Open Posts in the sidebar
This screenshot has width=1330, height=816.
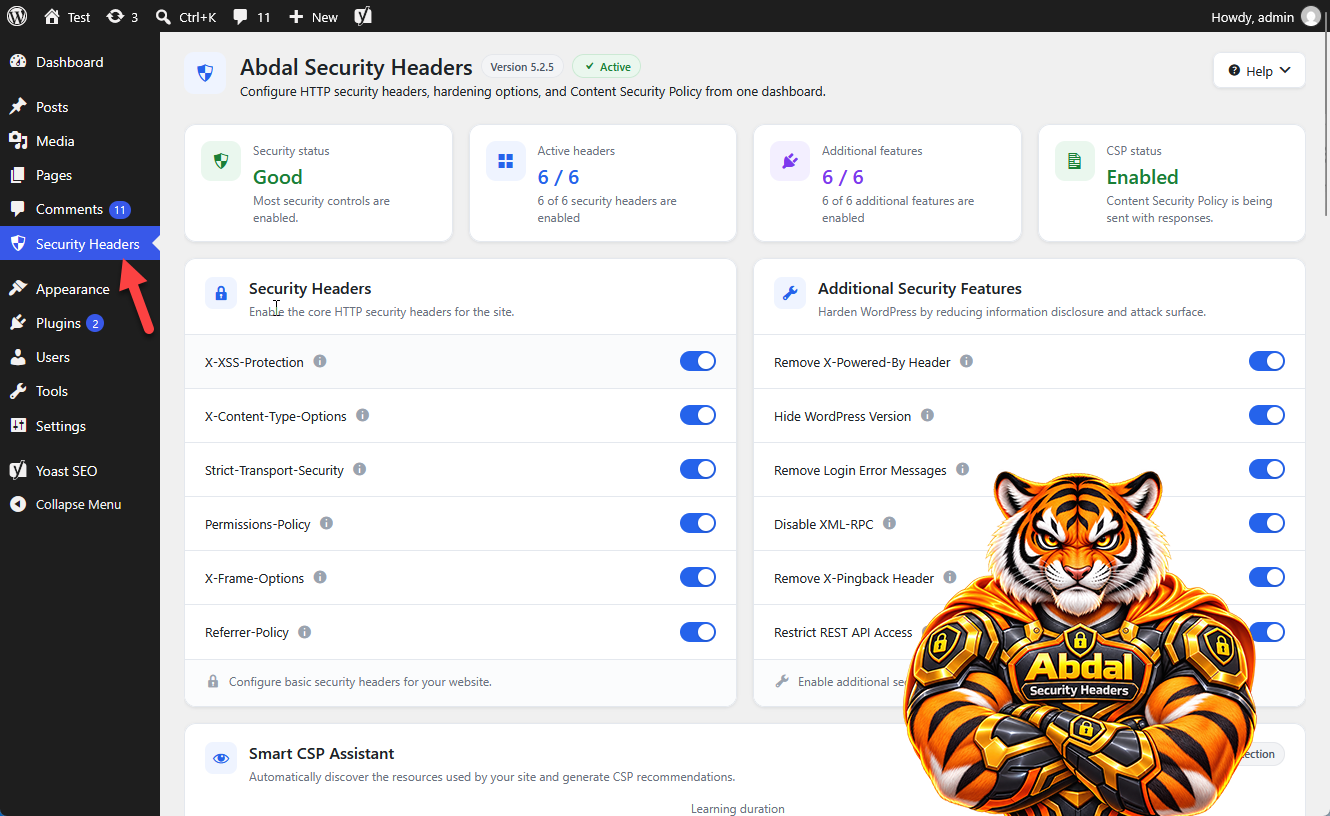[80, 107]
